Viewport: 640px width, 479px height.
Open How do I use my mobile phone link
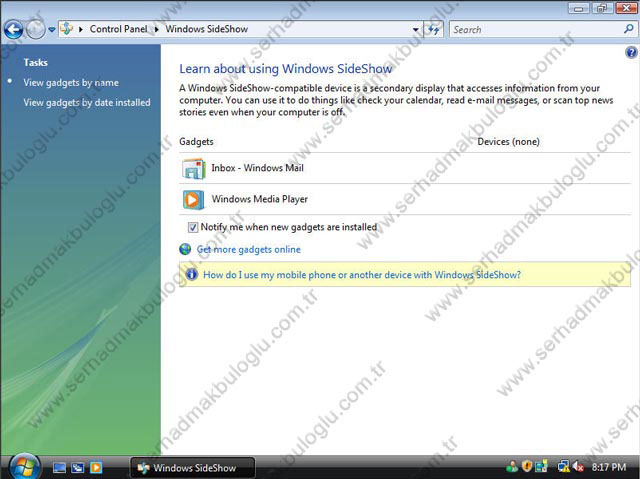[x=362, y=275]
